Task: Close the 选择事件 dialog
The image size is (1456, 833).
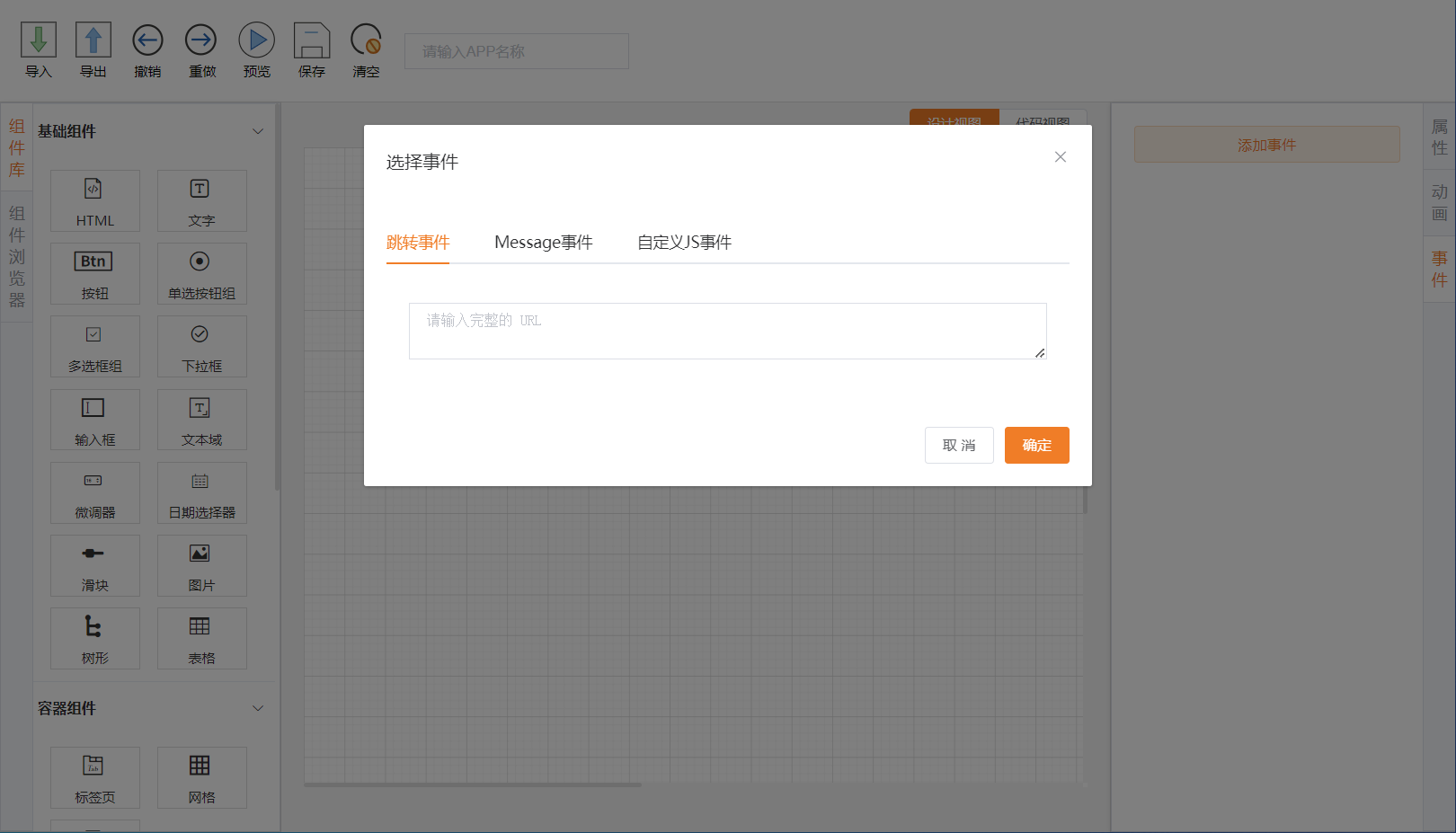Action: click(x=1061, y=157)
